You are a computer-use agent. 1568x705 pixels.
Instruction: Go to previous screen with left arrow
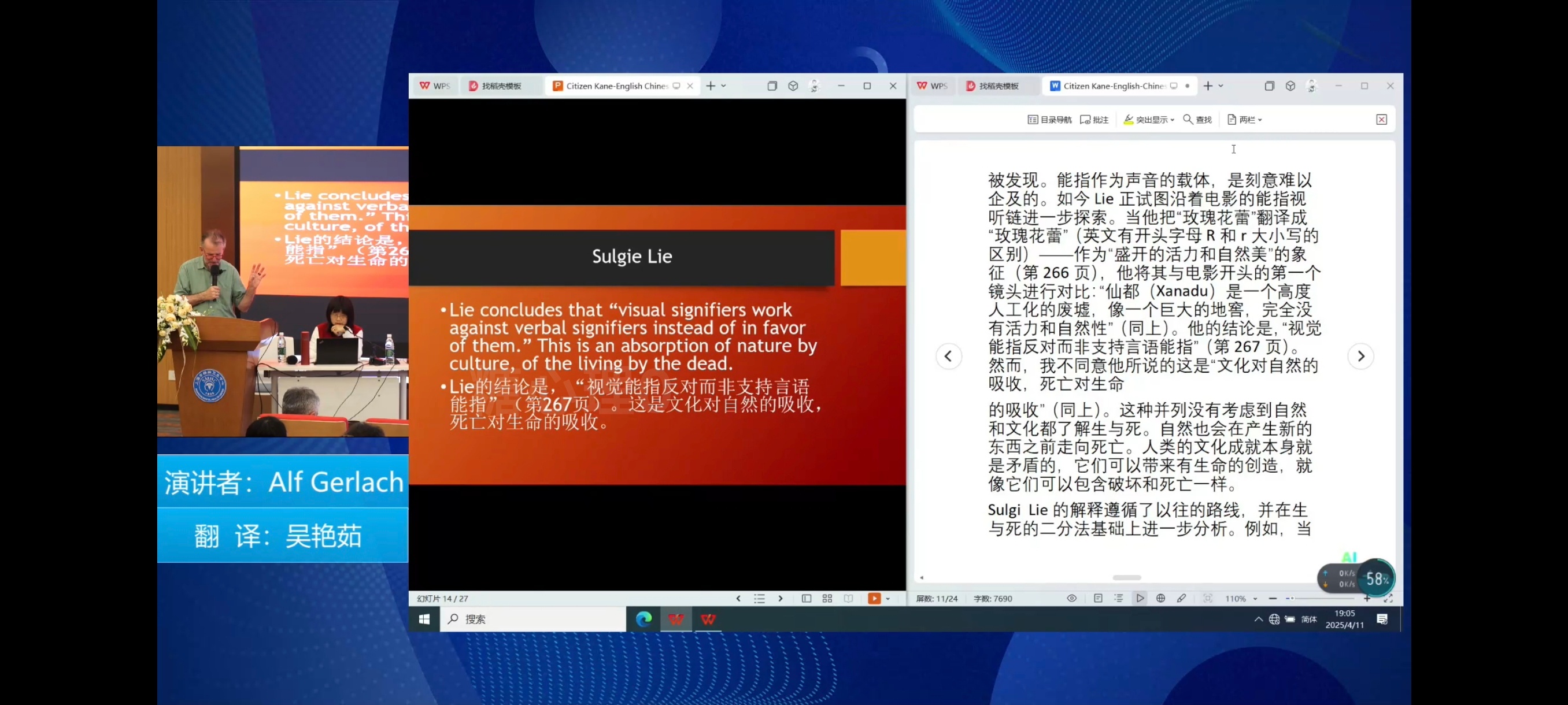coord(948,357)
